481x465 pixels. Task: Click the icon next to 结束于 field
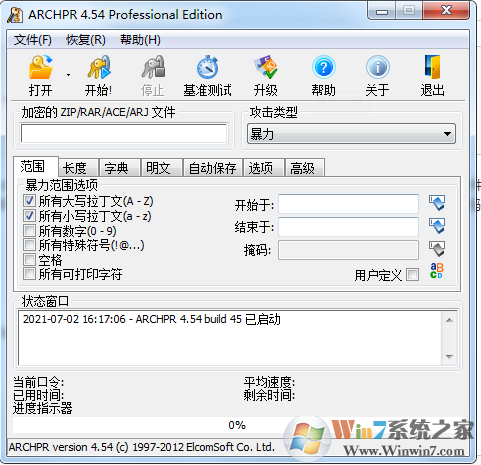pyautogui.click(x=437, y=226)
